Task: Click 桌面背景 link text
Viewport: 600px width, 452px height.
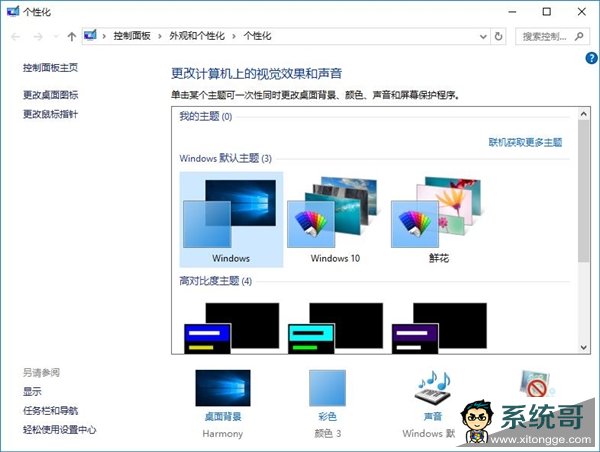Action: pos(223,416)
